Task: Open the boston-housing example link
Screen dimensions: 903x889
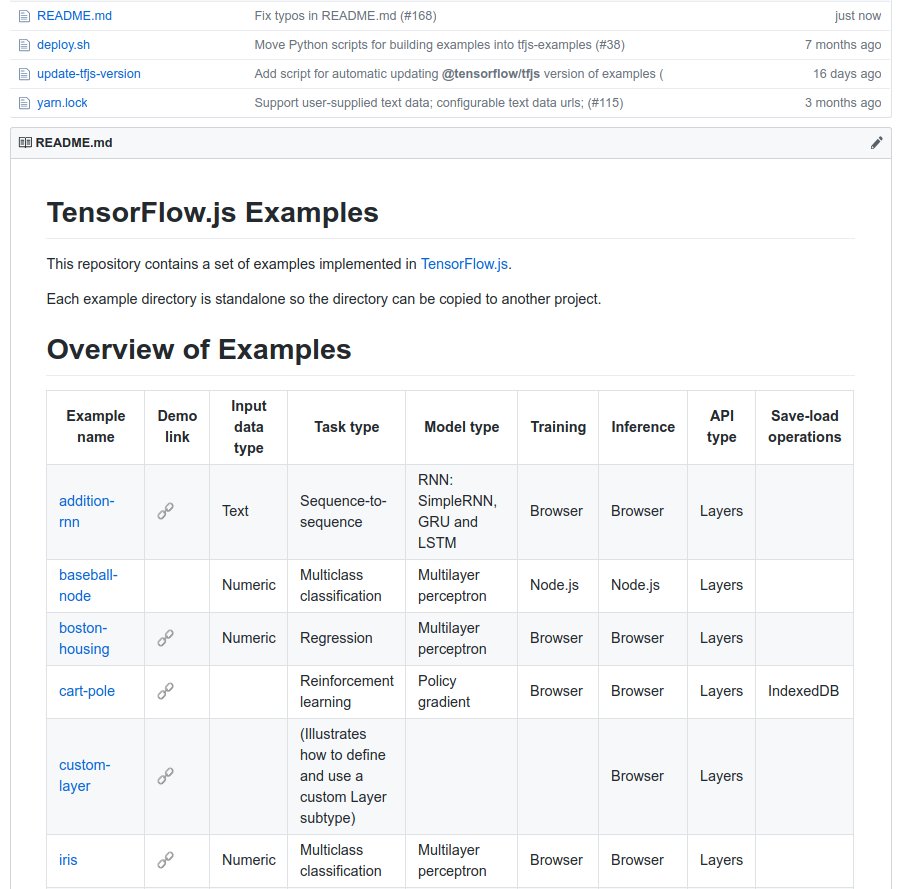Action: pyautogui.click(x=84, y=639)
